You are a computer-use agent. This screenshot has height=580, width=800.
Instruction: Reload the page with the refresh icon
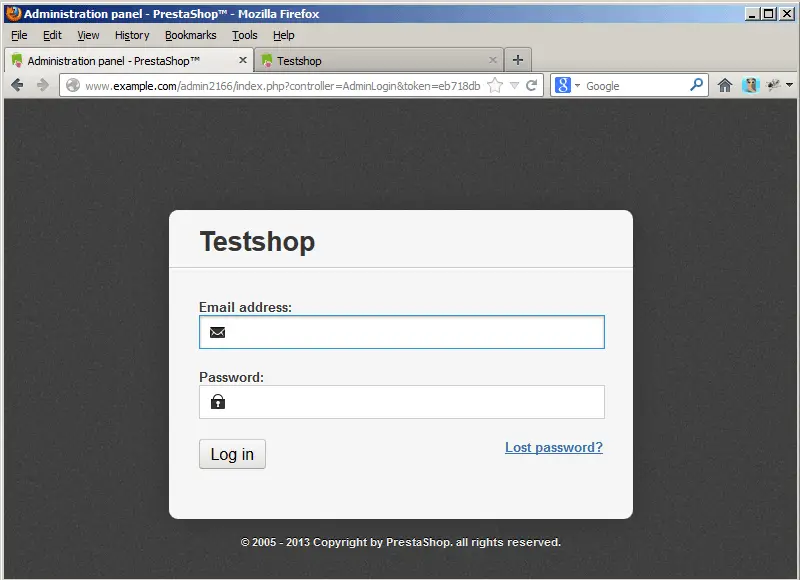click(532, 85)
